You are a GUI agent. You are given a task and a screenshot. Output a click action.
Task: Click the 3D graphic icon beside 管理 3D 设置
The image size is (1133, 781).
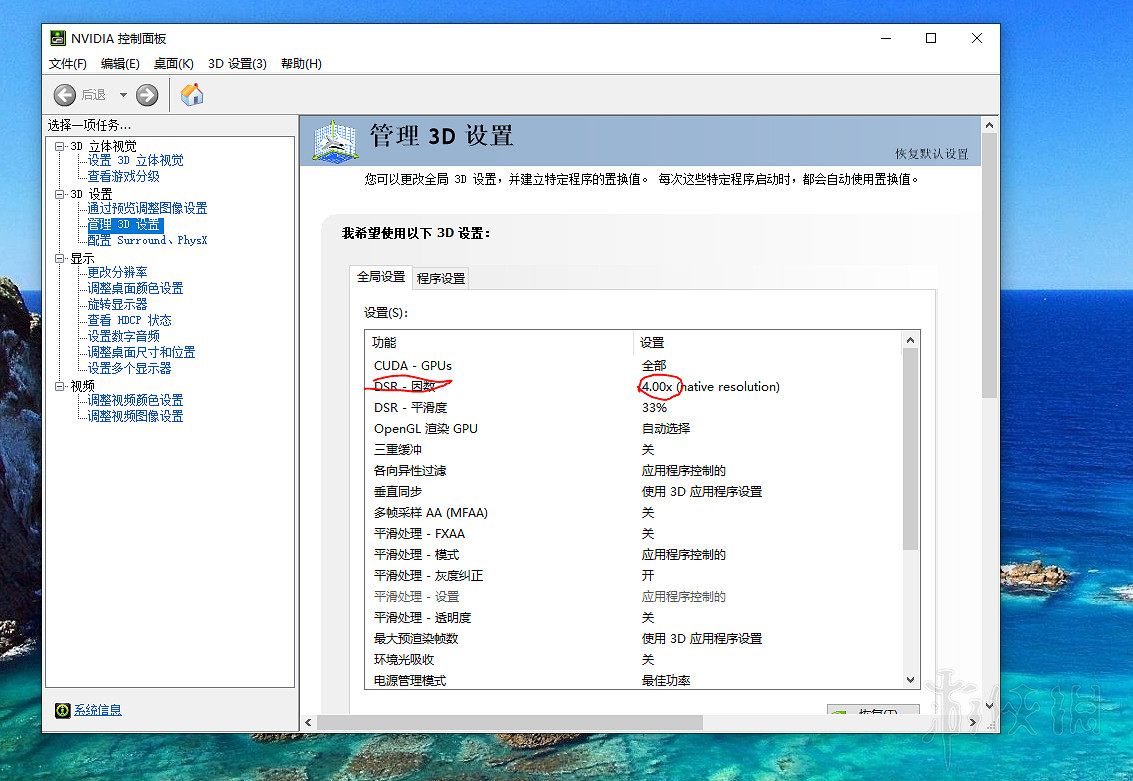(333, 141)
